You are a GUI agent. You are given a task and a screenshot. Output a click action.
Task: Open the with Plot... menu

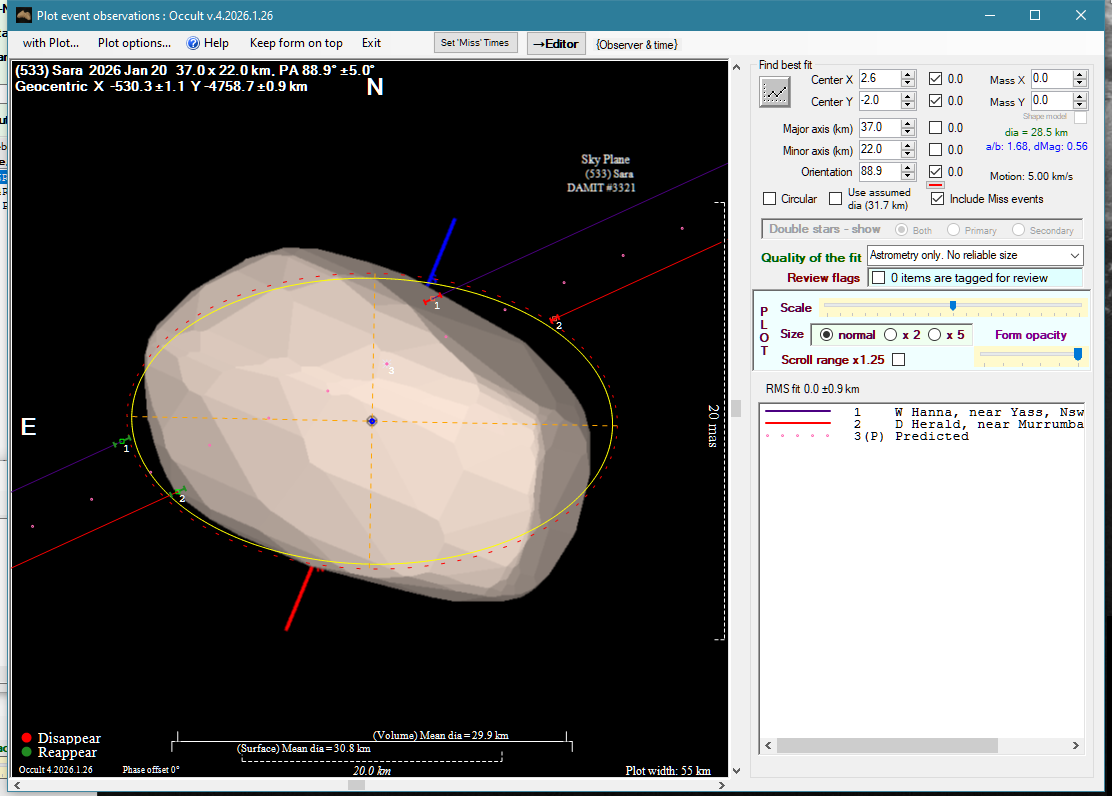[x=50, y=43]
